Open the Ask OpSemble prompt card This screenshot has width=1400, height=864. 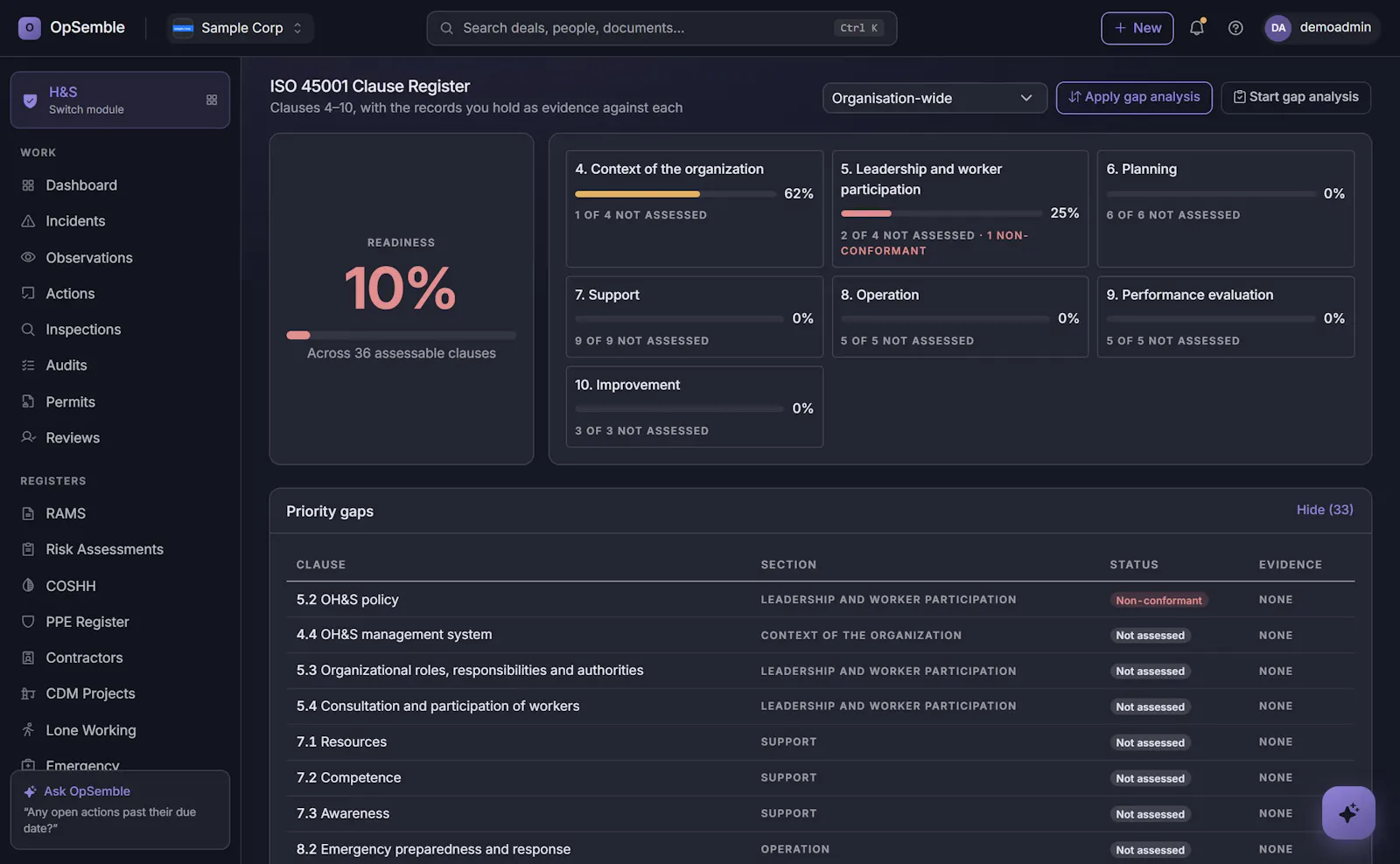[x=120, y=810]
